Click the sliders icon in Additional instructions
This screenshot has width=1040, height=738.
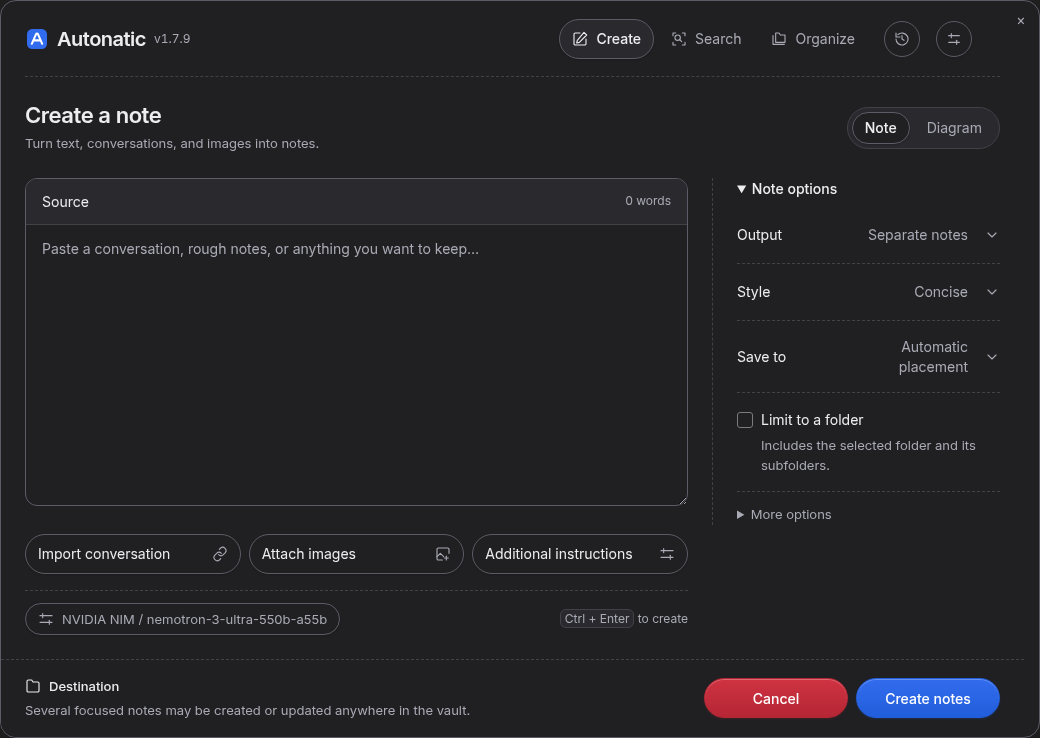(667, 554)
